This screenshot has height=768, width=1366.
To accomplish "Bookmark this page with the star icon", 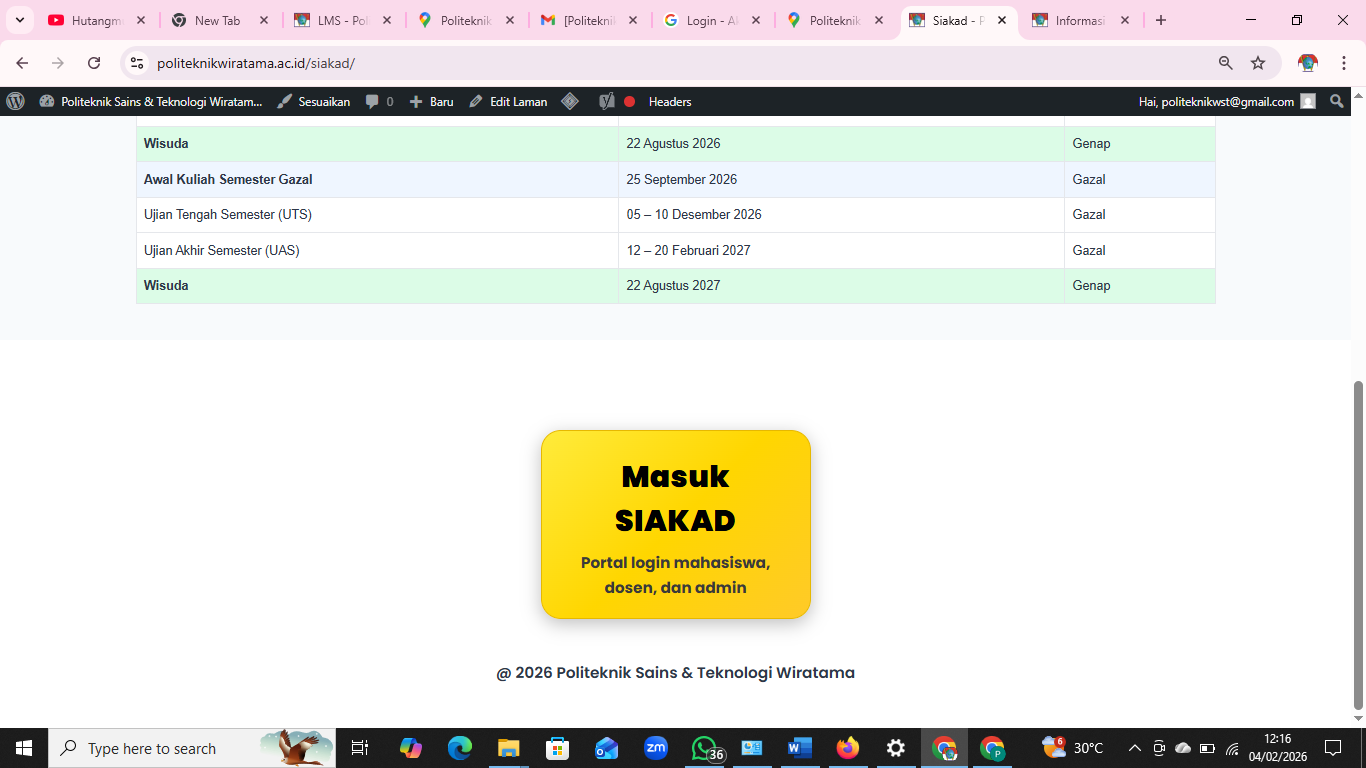I will (x=1258, y=63).
